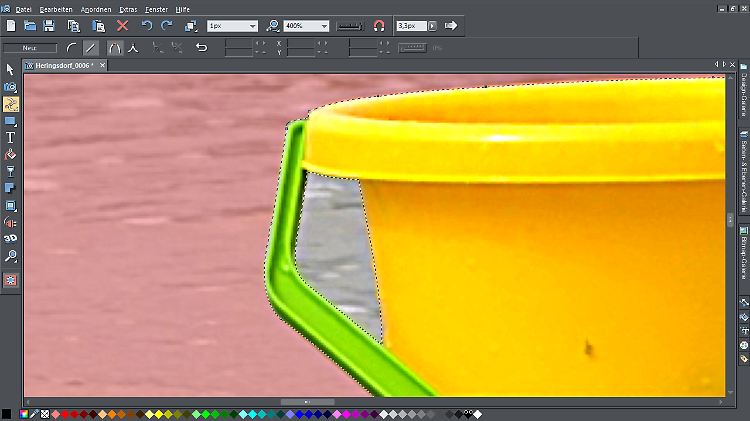This screenshot has height=421, width=750.
Task: Select the Fill bucket tool
Action: click(10, 154)
